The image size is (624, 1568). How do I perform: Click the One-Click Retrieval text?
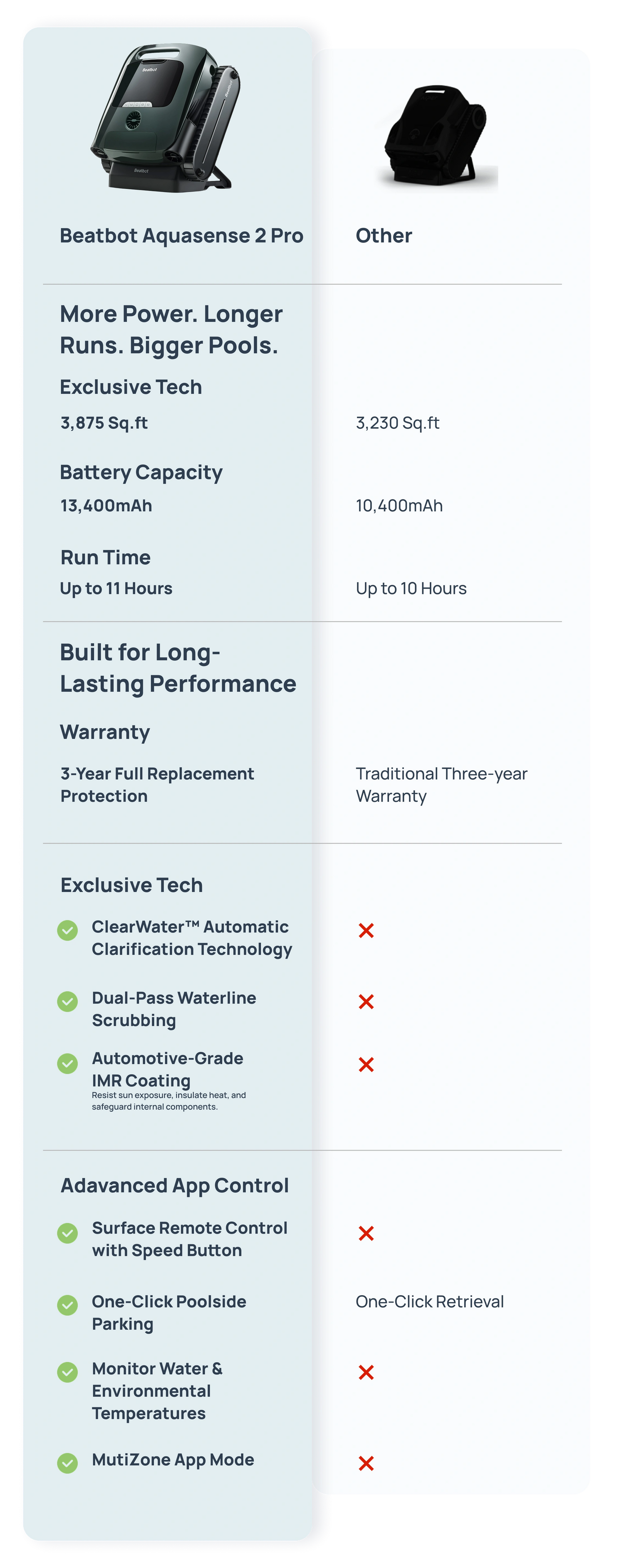(x=429, y=1301)
